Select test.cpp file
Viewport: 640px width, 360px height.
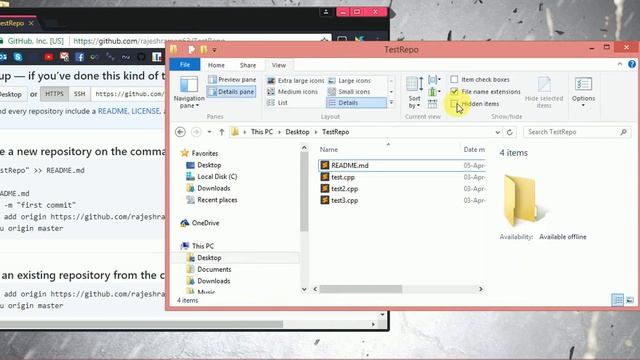pyautogui.click(x=343, y=177)
